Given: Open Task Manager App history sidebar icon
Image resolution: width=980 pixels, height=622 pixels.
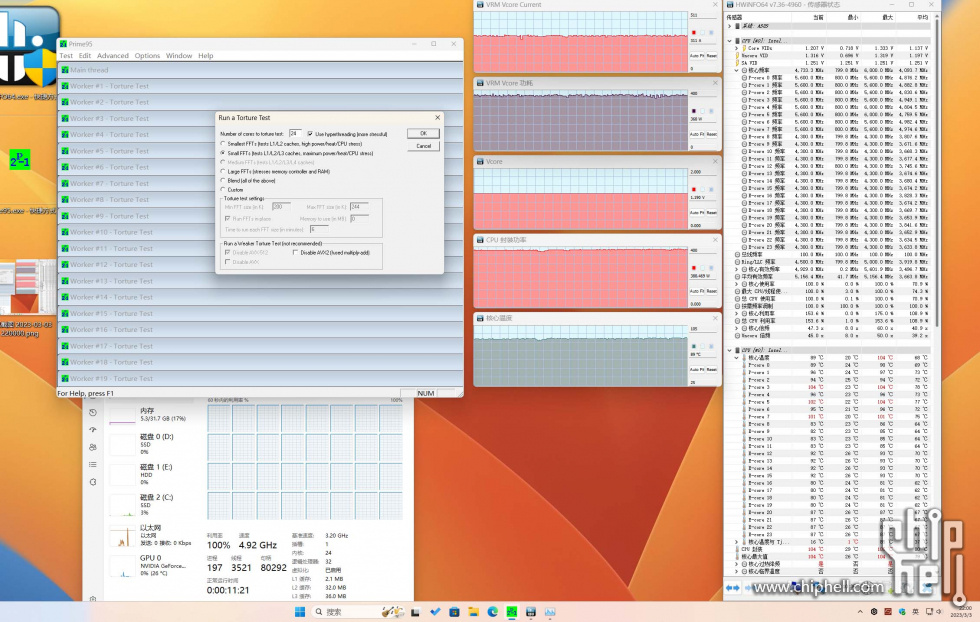Looking at the screenshot, I should [x=93, y=413].
